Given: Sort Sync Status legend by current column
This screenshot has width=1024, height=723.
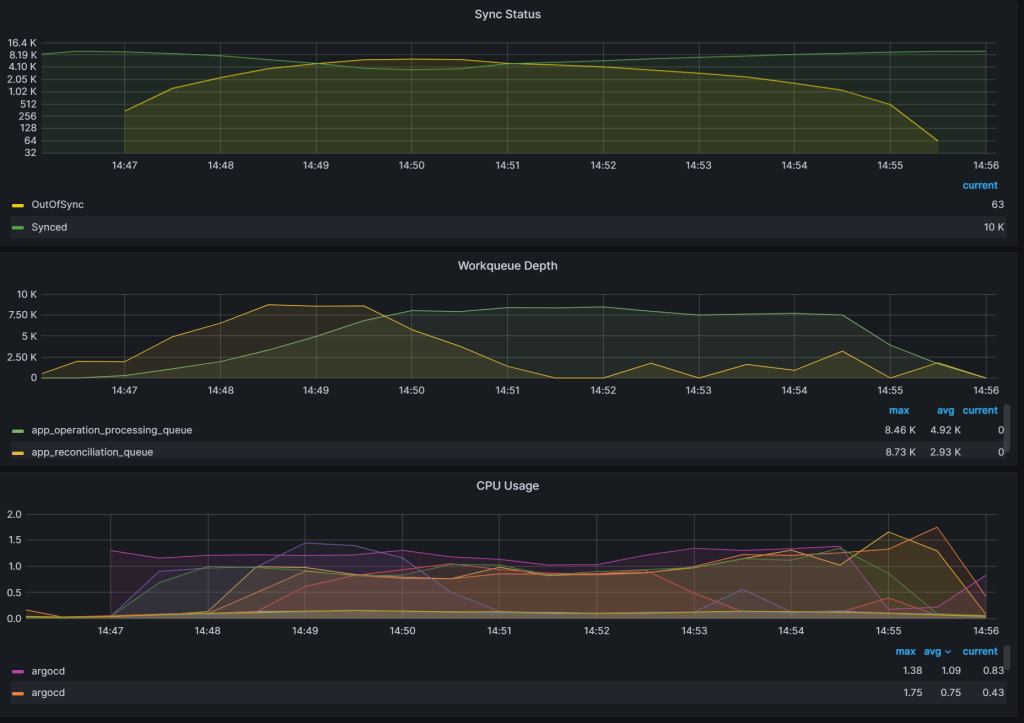Looking at the screenshot, I should point(980,185).
